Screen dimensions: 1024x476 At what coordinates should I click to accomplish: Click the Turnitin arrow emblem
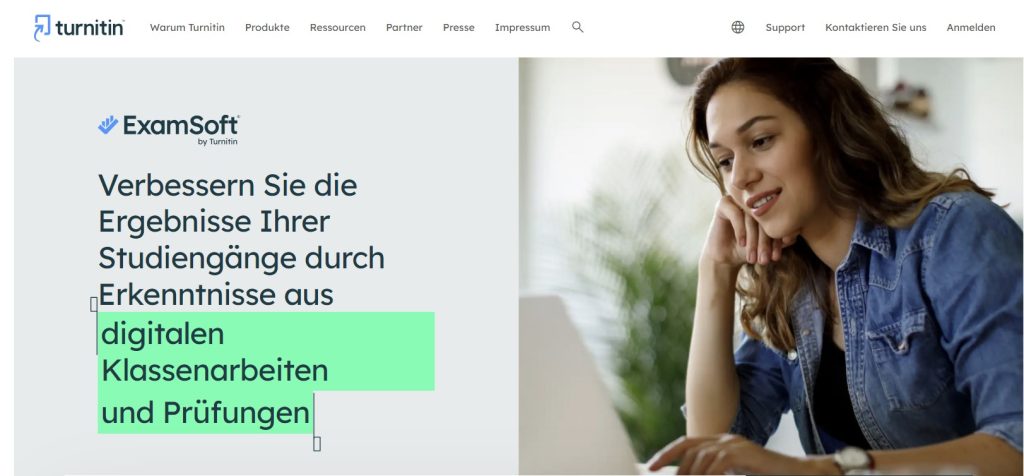[x=42, y=27]
